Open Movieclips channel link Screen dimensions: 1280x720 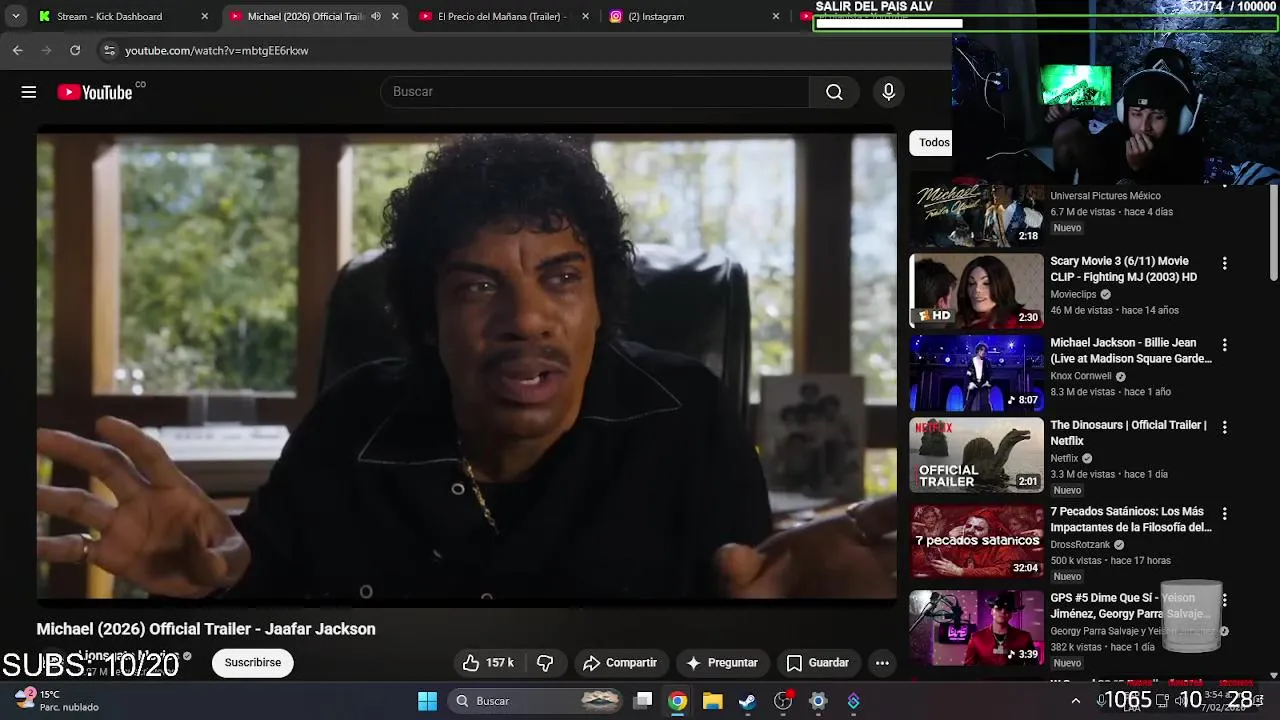pos(1073,295)
